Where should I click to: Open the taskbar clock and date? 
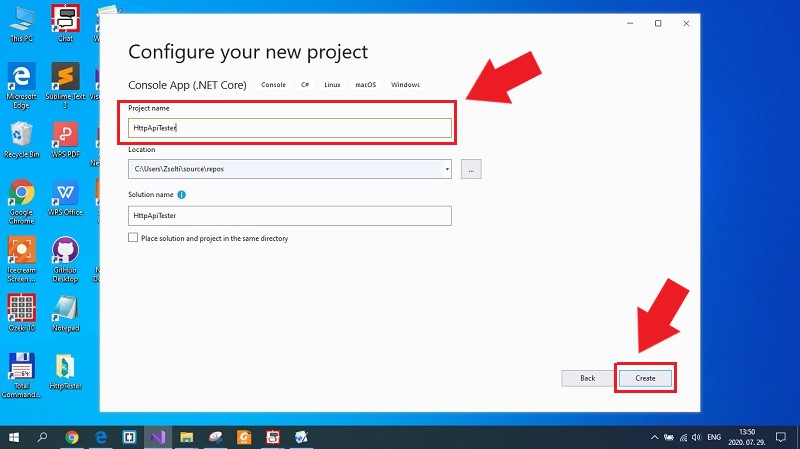click(747, 437)
